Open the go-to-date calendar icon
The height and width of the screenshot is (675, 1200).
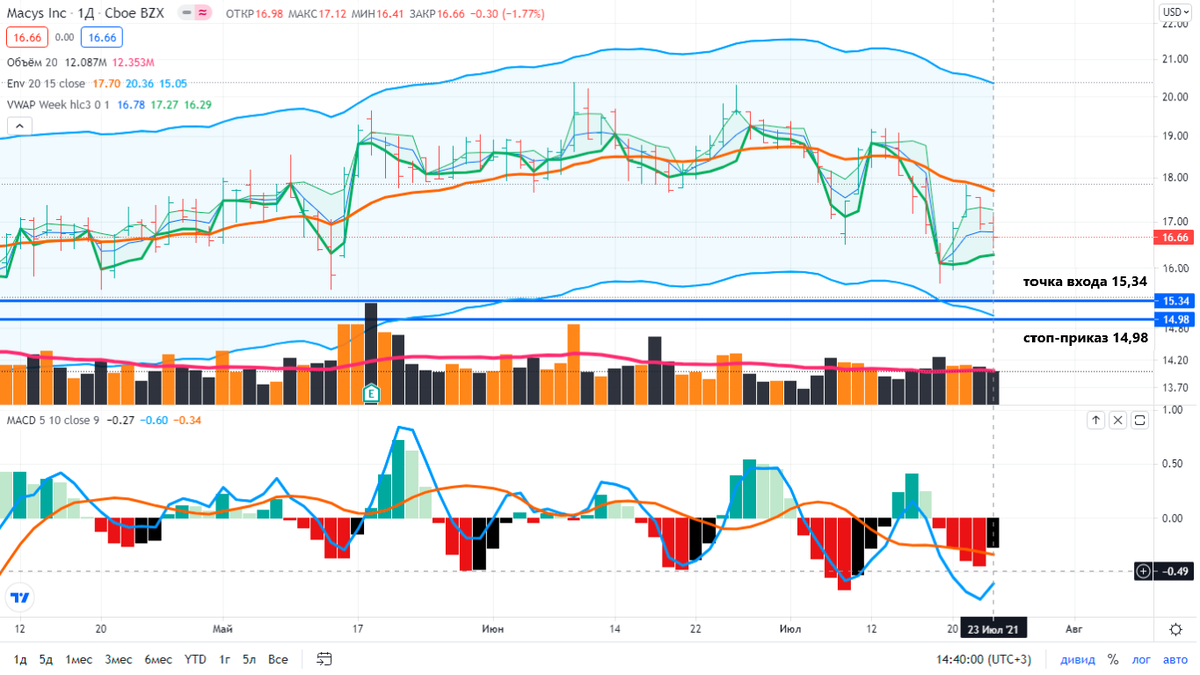coord(324,659)
